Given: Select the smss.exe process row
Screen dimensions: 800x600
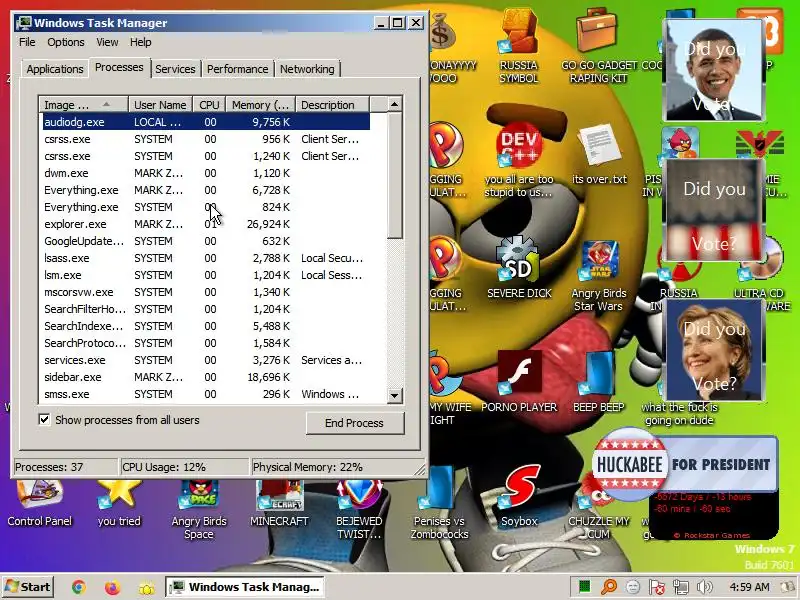Looking at the screenshot, I should point(206,394).
